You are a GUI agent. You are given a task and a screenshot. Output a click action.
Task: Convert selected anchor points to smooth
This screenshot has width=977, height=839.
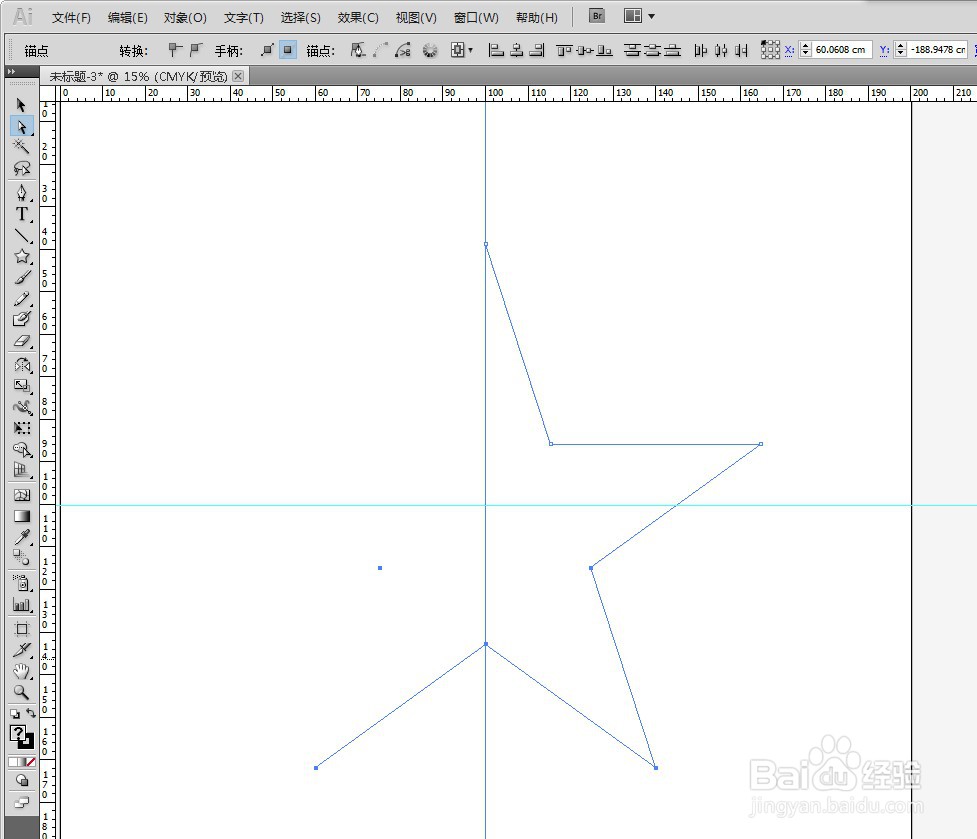[x=196, y=50]
